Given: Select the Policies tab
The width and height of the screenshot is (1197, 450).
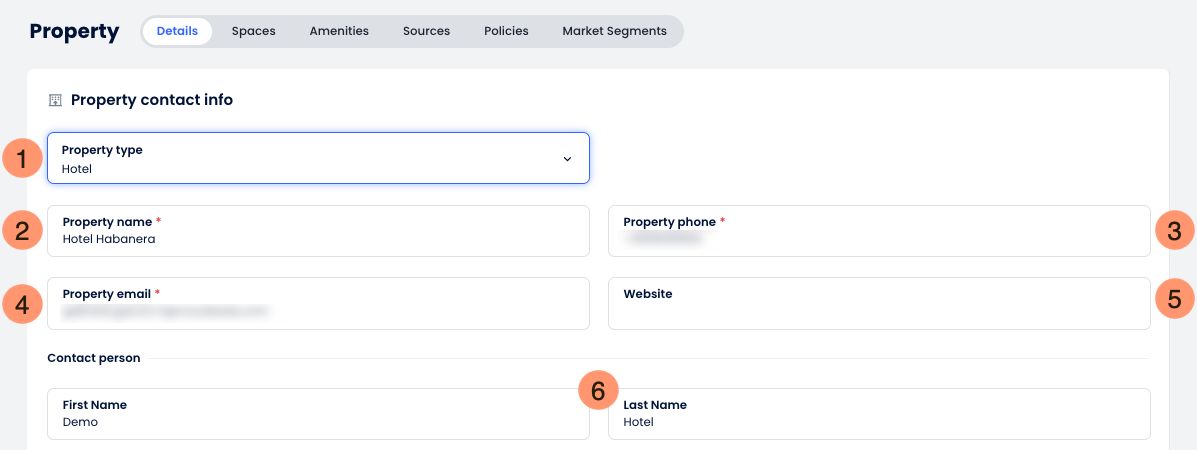Looking at the screenshot, I should (506, 31).
